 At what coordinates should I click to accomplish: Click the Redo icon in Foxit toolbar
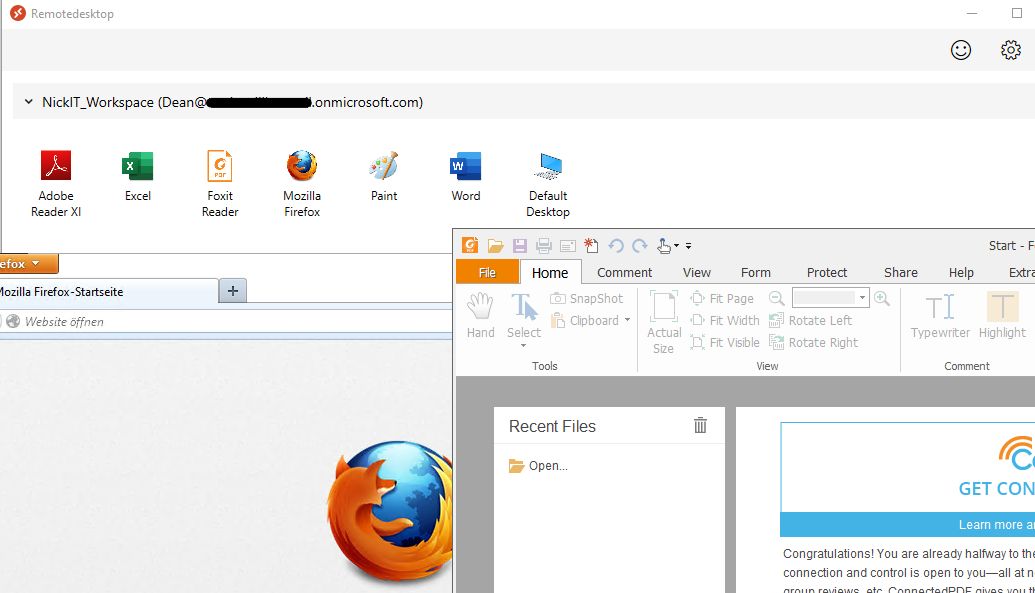coord(640,246)
